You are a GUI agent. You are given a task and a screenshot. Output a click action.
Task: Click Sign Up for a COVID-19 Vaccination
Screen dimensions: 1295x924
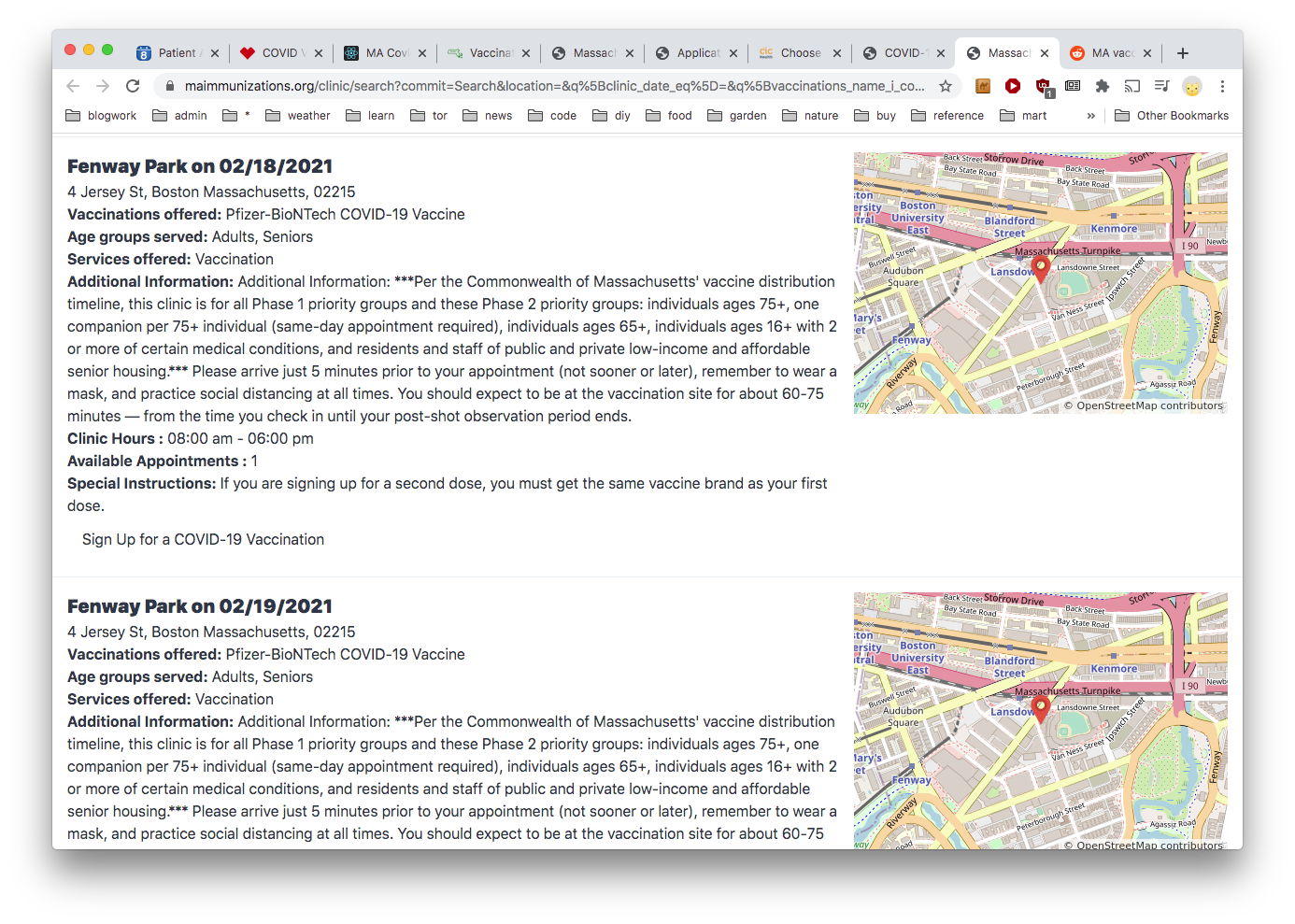coord(203,539)
